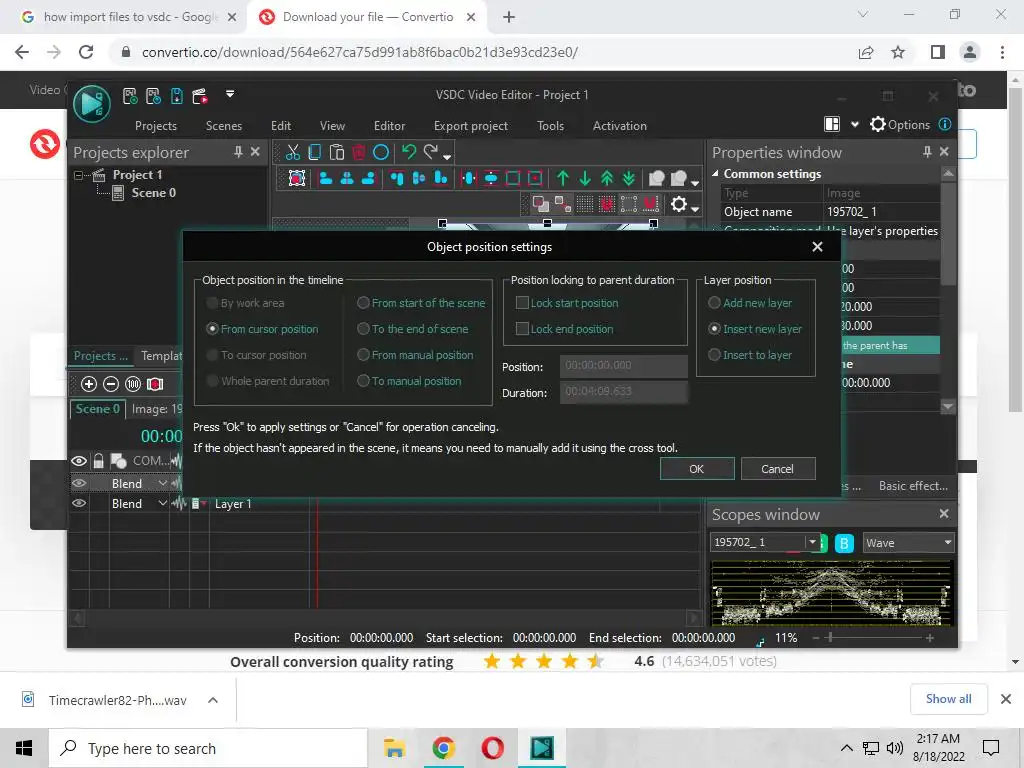The width and height of the screenshot is (1024, 768).
Task: Select 'Add new layer' radio button
Action: 714,303
